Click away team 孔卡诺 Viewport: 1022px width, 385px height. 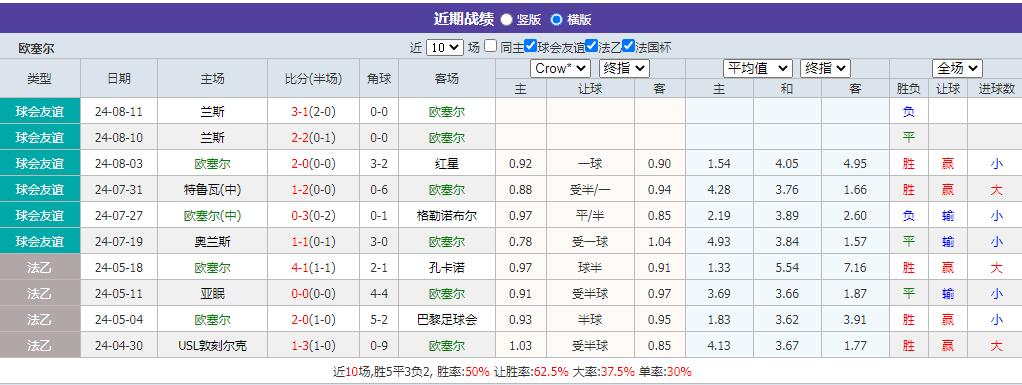446,268
